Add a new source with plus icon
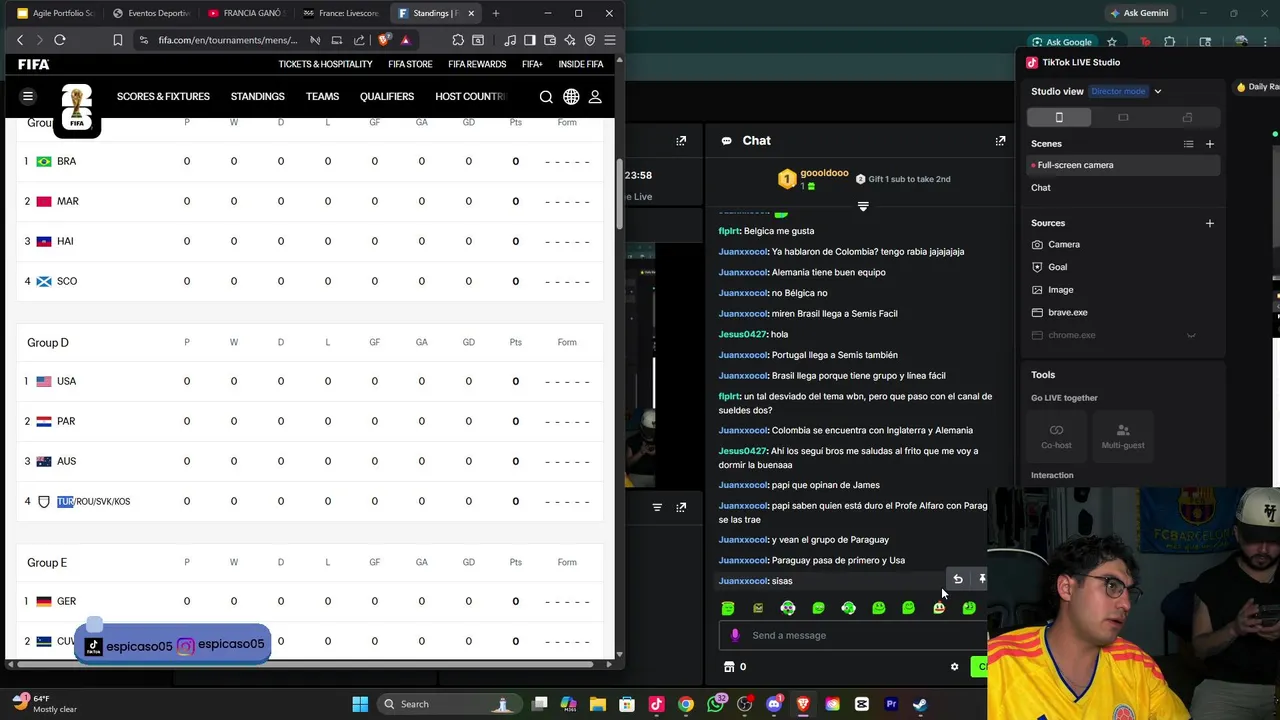 pos(1210,223)
